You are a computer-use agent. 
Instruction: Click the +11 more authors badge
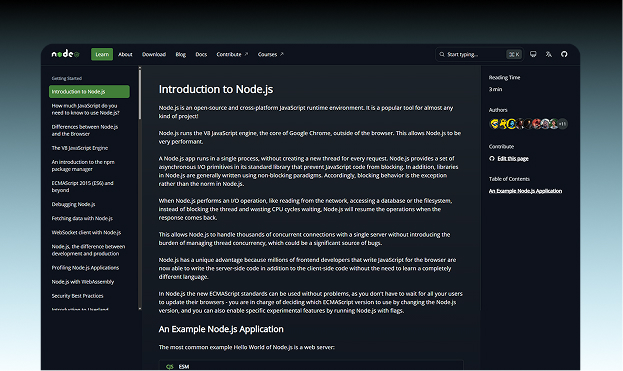pyautogui.click(x=563, y=124)
